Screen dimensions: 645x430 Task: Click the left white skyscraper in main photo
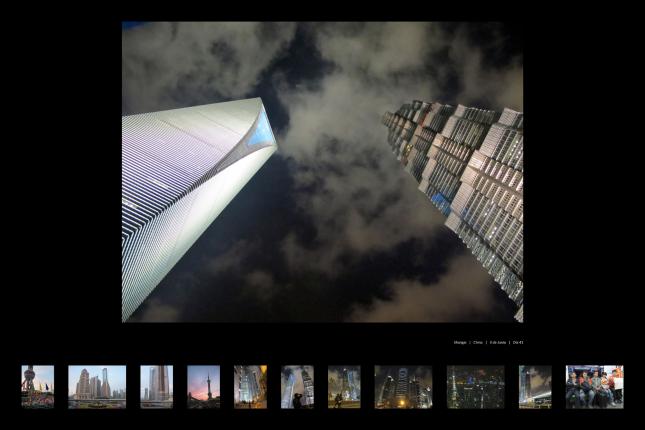(180, 190)
